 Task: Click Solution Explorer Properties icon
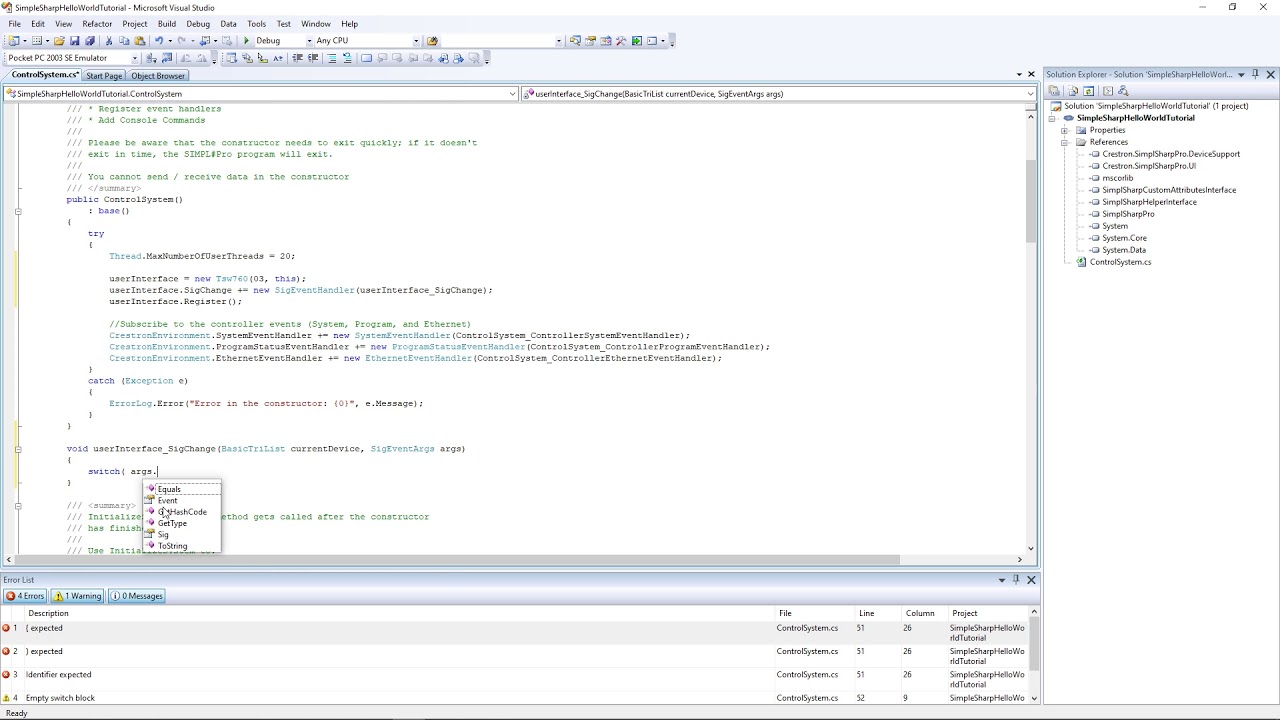coord(1054,91)
